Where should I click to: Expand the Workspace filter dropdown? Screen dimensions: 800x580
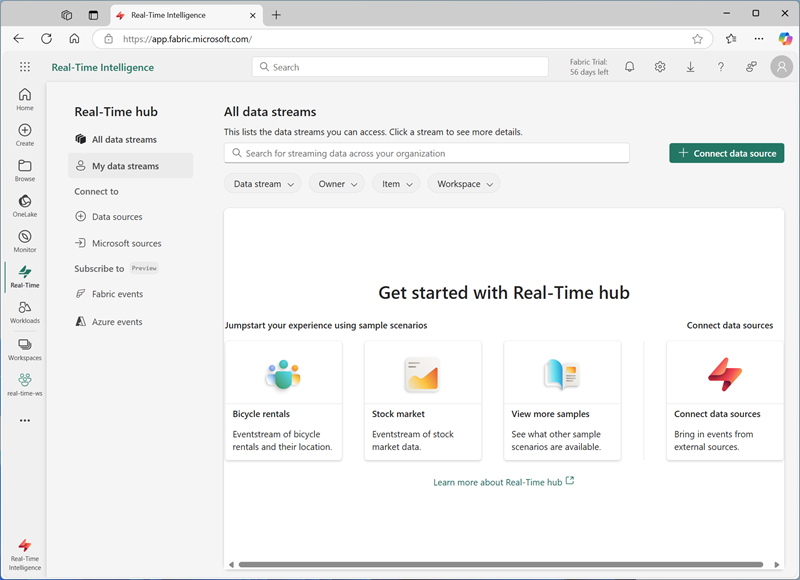click(x=464, y=184)
